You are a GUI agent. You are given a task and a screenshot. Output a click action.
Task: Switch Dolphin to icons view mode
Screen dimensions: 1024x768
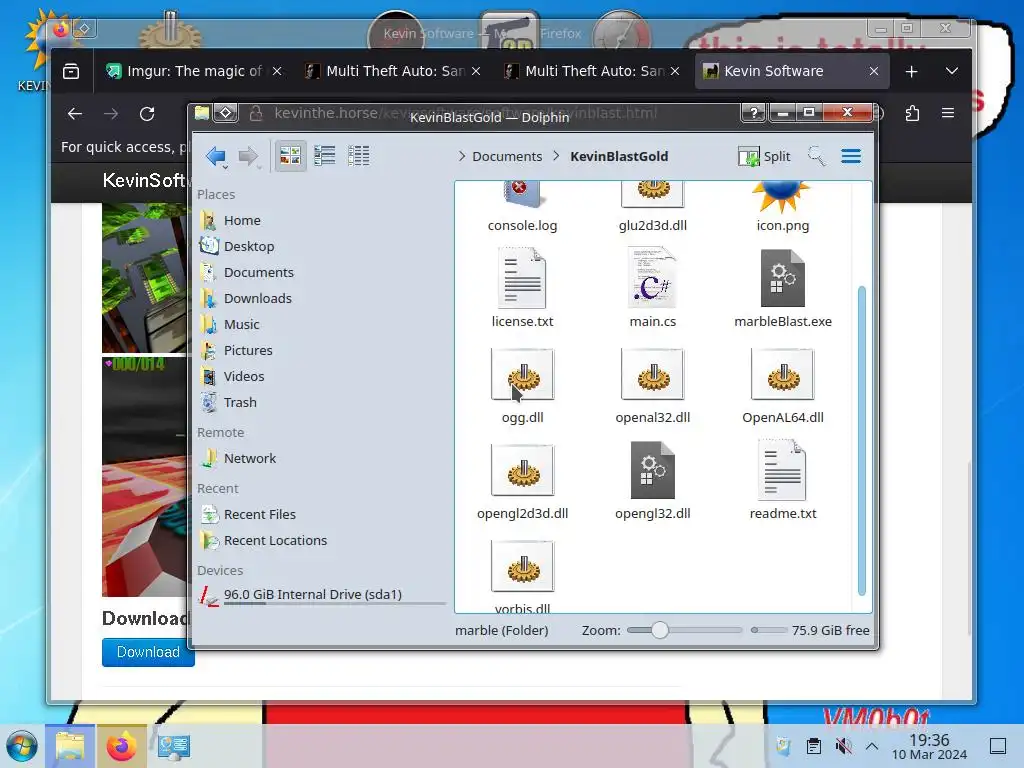[290, 156]
